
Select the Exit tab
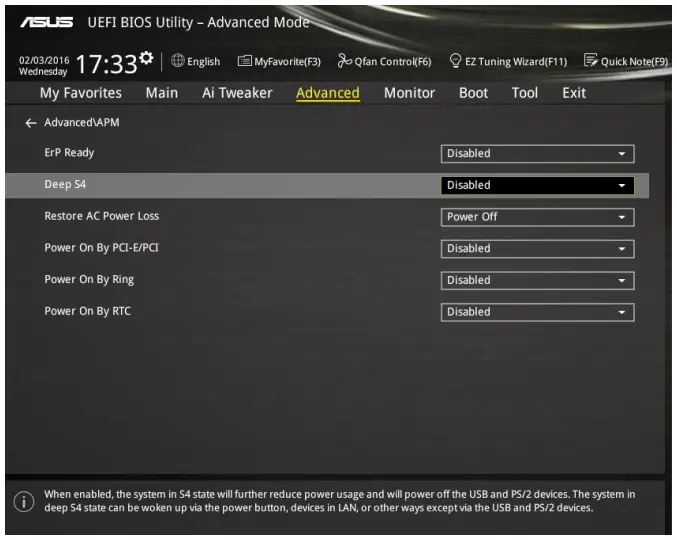[x=574, y=93]
